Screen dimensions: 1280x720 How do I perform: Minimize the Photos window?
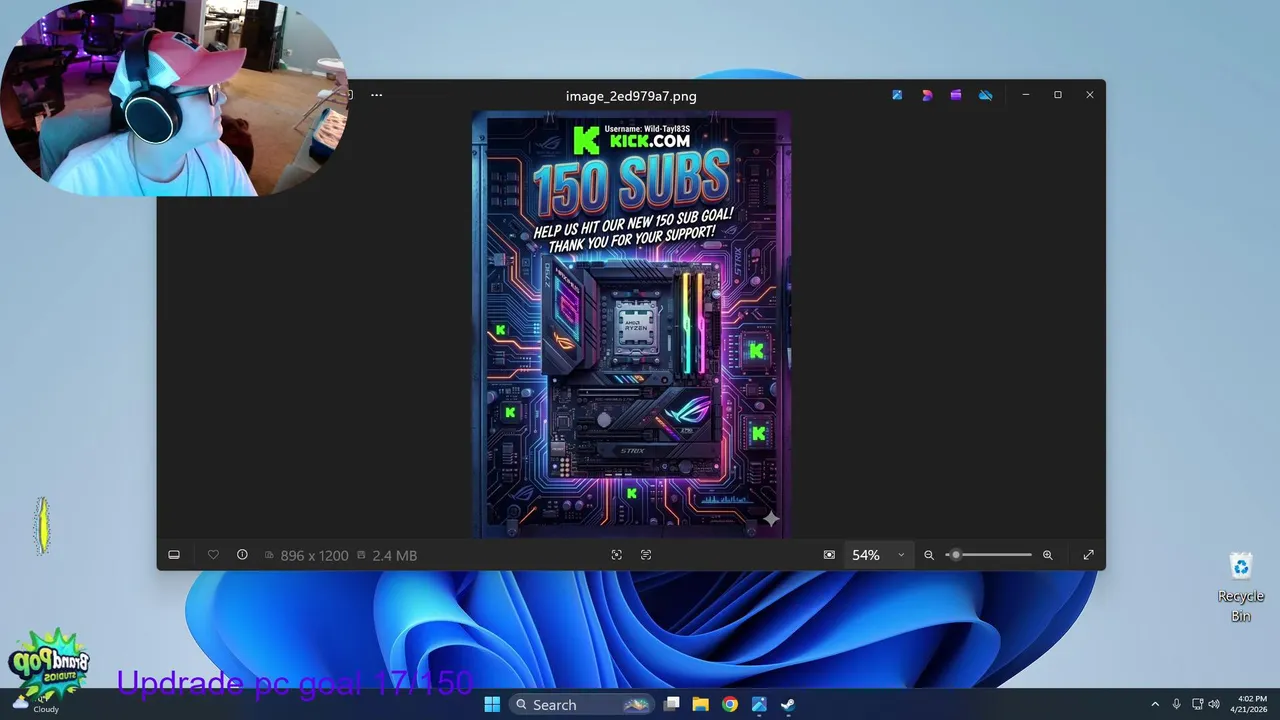tap(1025, 95)
